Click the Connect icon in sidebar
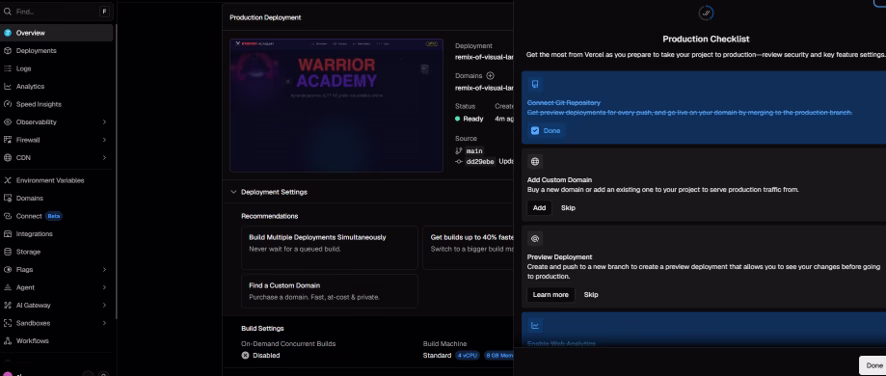The height and width of the screenshot is (376, 886). (7, 216)
